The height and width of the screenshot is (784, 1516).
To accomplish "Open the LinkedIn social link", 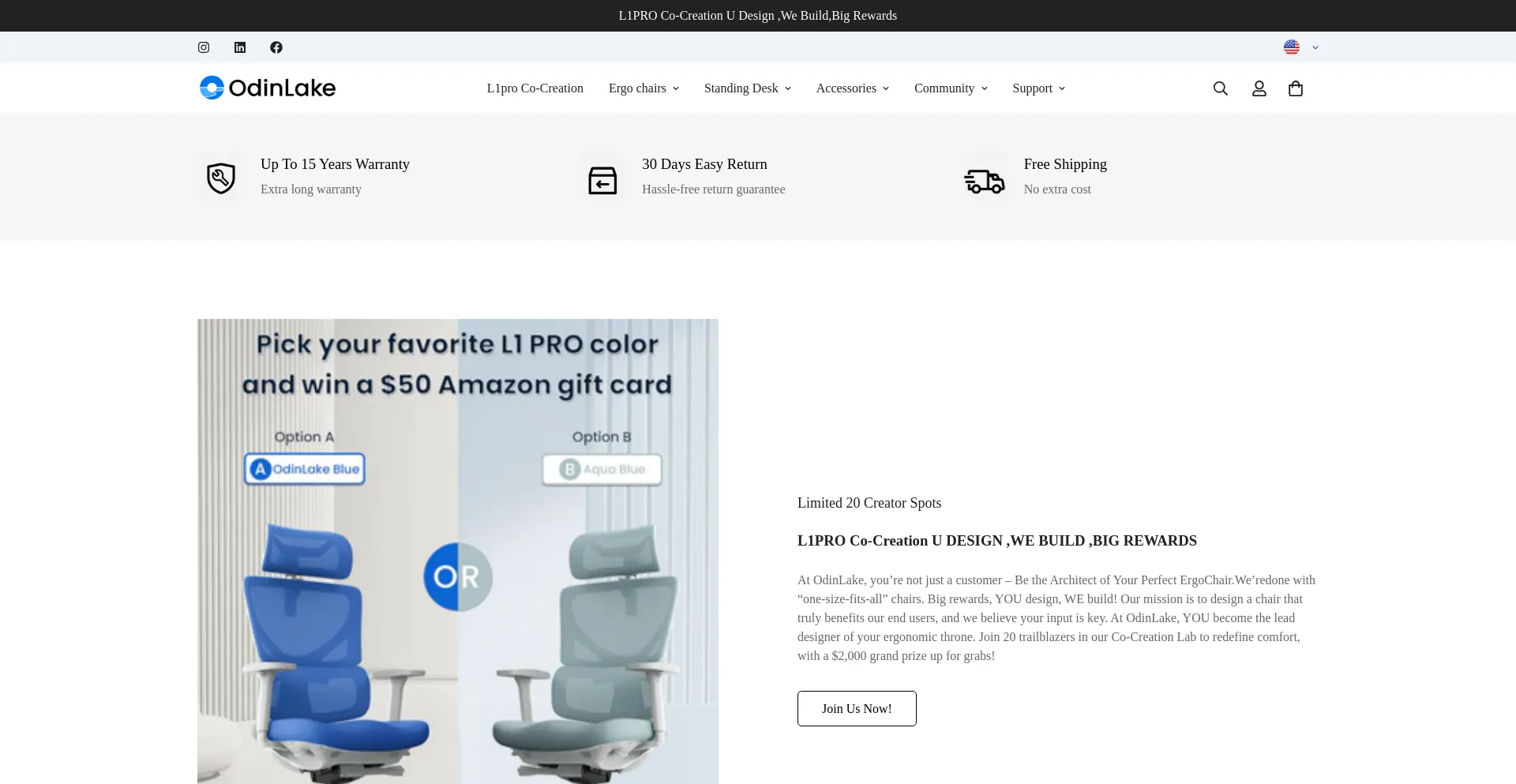I will 240,47.
